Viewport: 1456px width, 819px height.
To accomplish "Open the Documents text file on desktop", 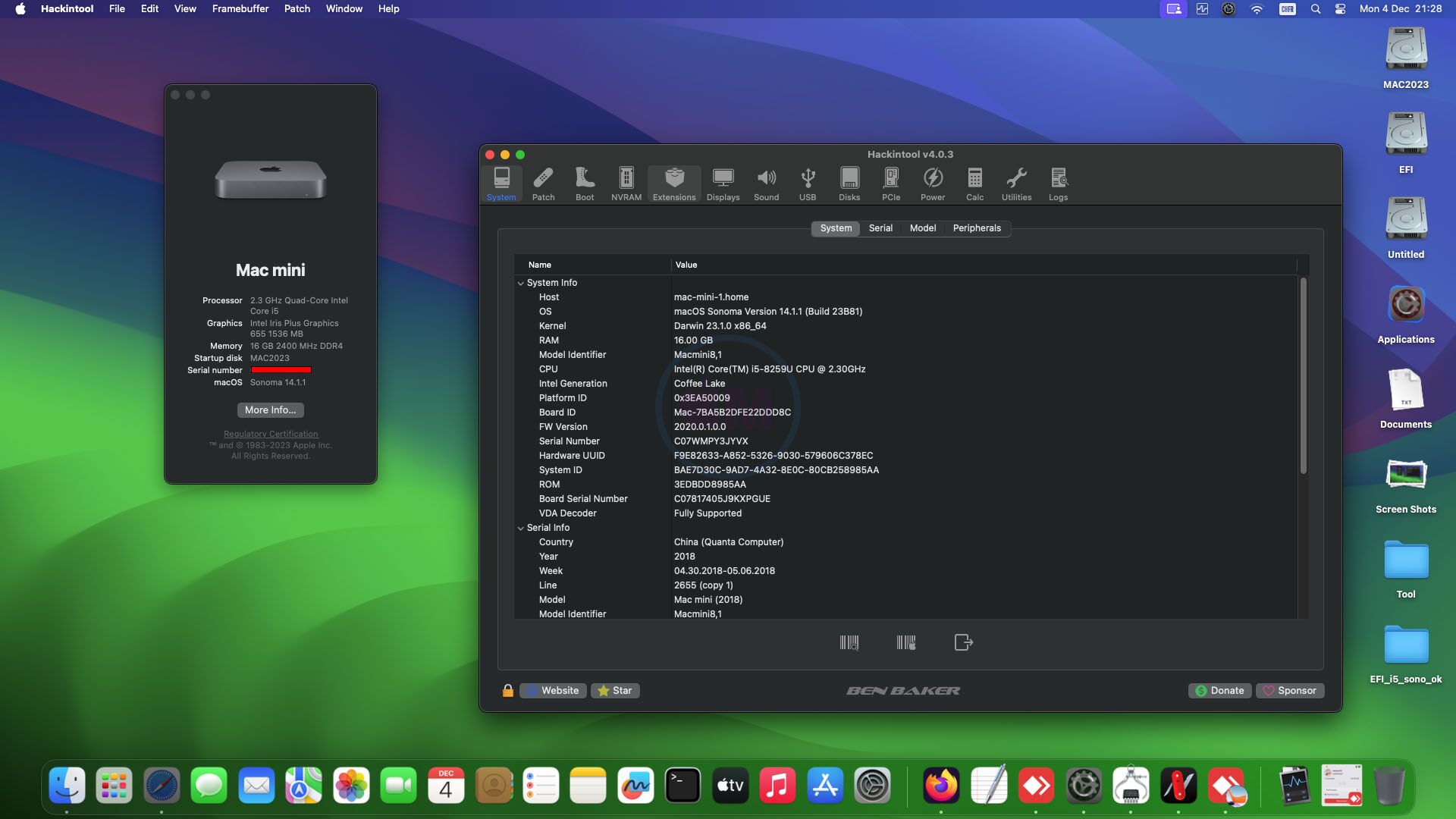I will (x=1406, y=398).
